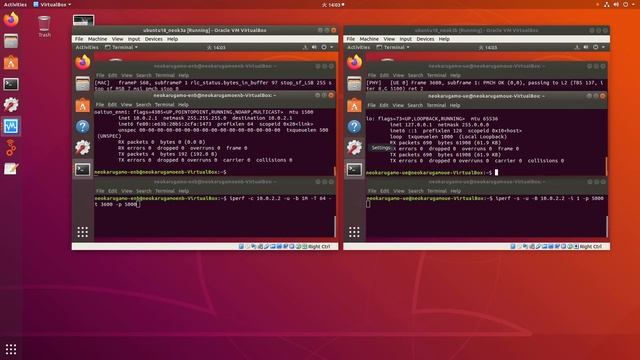Launch Ubuntu Software from the host dock
Image resolution: width=640 pixels, height=360 pixels.
(x=11, y=62)
